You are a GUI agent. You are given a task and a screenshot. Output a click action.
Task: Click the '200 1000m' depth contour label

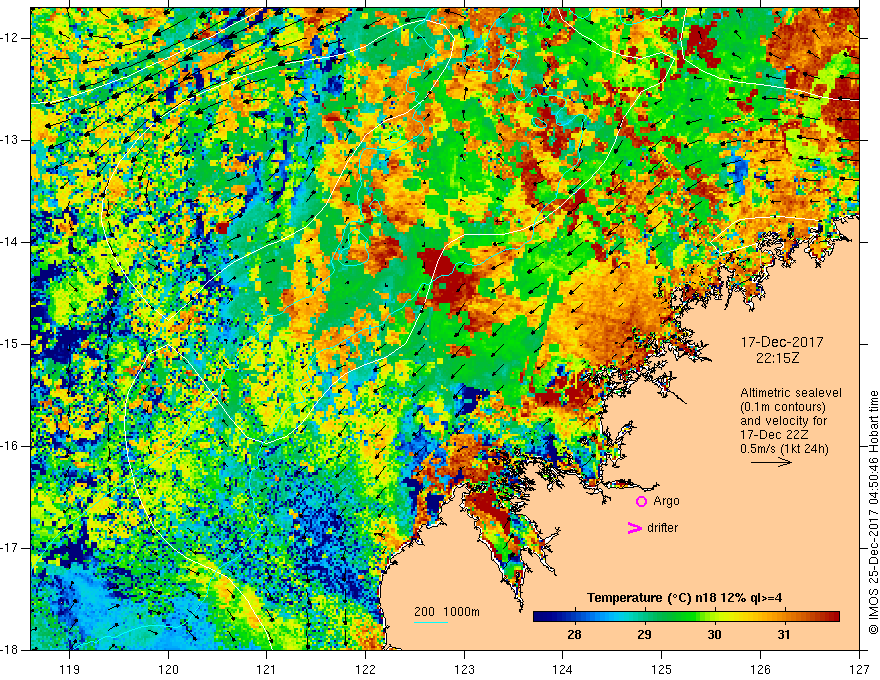click(447, 612)
